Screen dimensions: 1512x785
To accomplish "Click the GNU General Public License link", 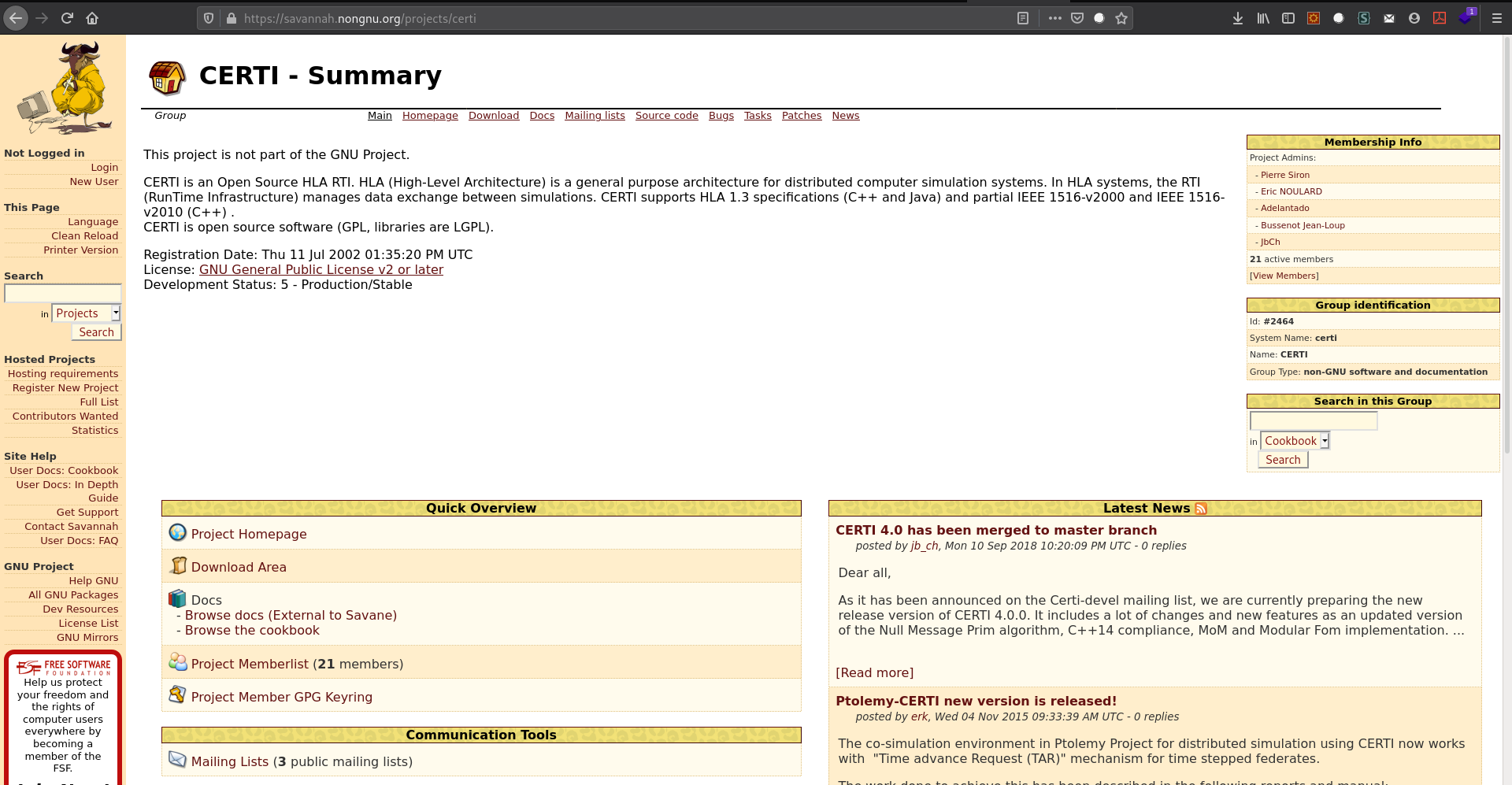I will tap(321, 270).
